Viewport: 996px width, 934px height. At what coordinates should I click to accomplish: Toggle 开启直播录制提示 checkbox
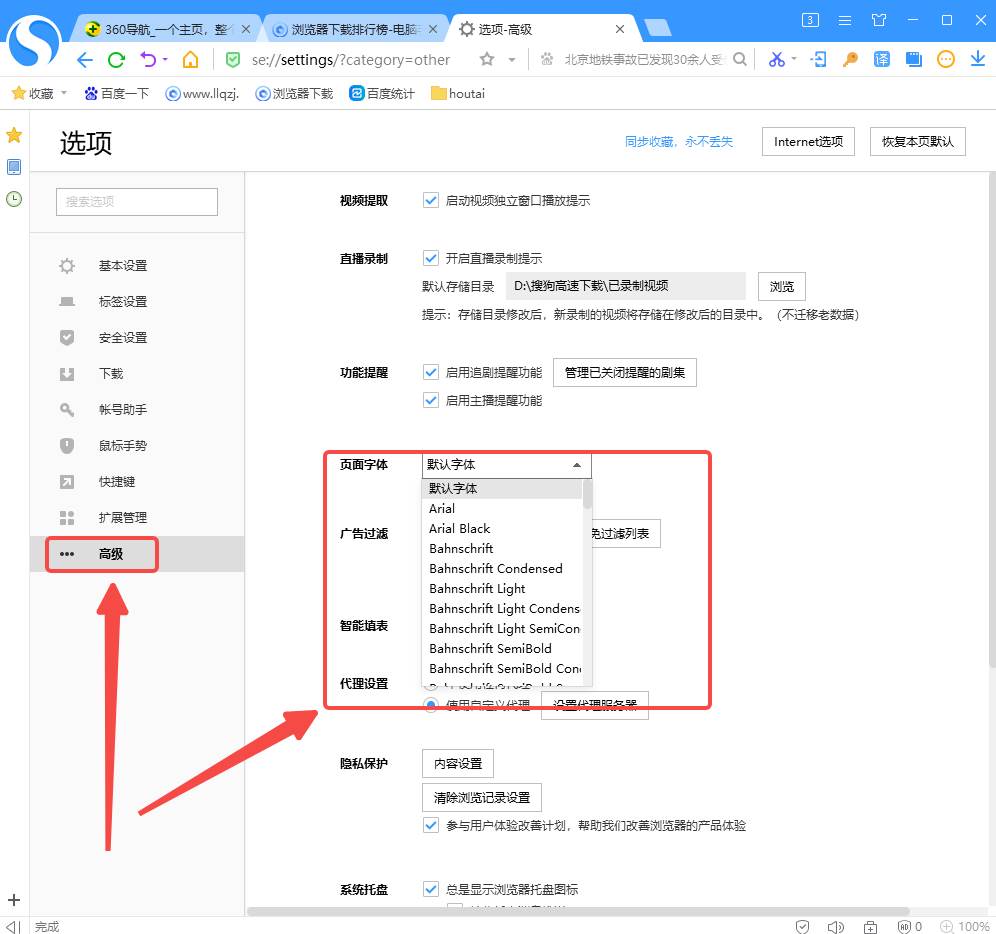click(x=431, y=258)
